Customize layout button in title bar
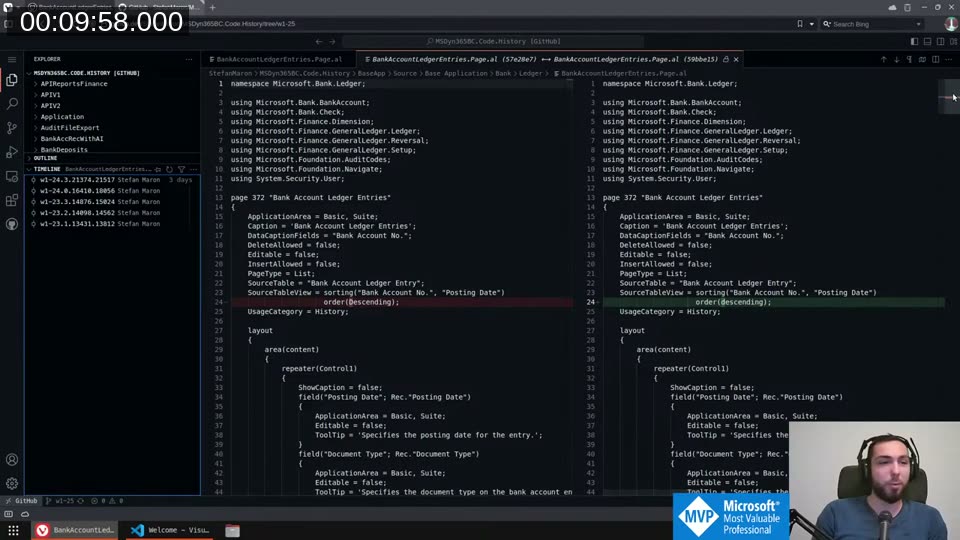The height and width of the screenshot is (540, 960). pos(954,42)
